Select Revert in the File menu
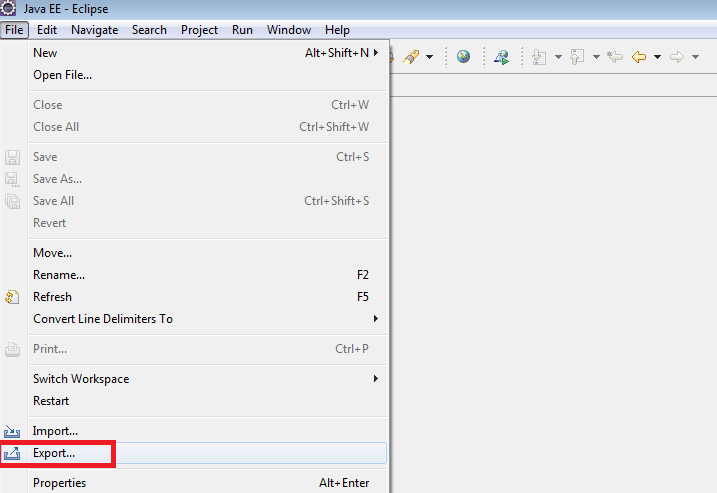717x493 pixels. (x=208, y=223)
